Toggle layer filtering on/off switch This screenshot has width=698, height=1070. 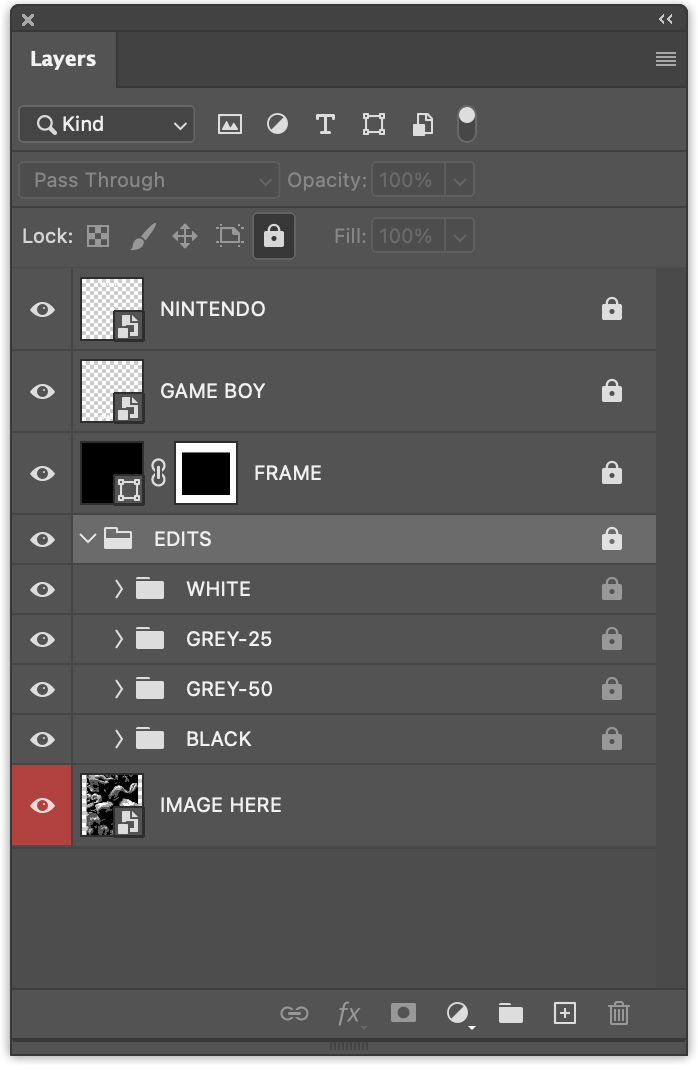pos(467,124)
